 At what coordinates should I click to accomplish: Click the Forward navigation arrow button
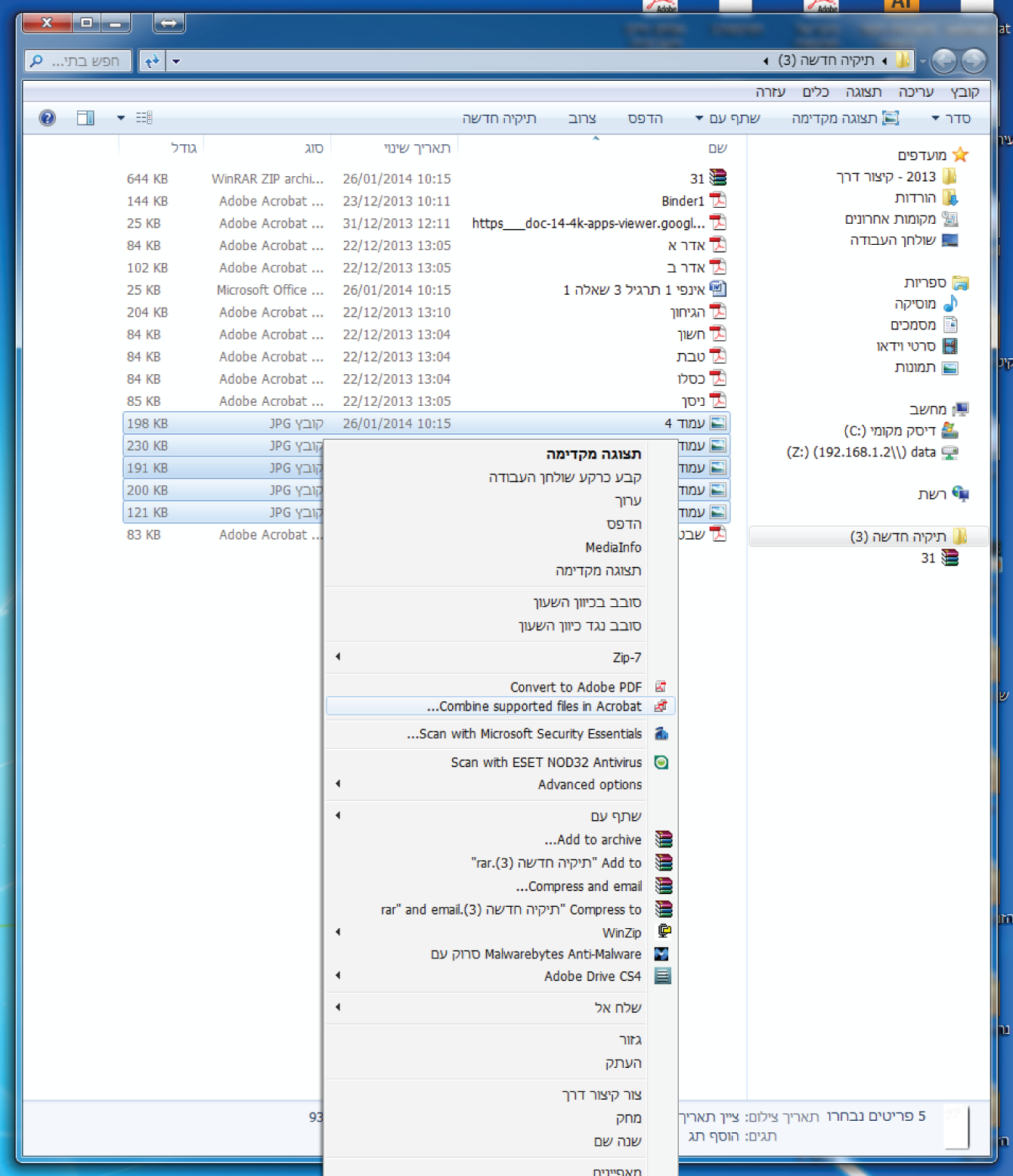tap(944, 60)
